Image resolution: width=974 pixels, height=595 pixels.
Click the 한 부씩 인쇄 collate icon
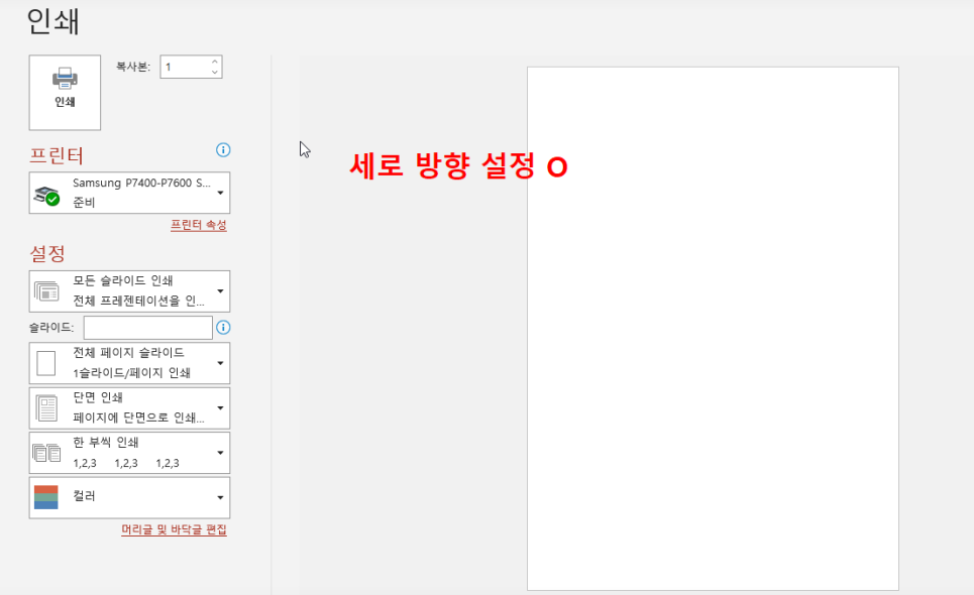tap(47, 453)
